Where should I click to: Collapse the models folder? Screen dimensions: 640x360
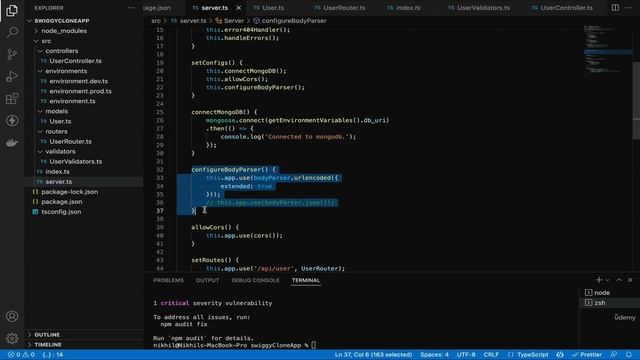[x=57, y=111]
